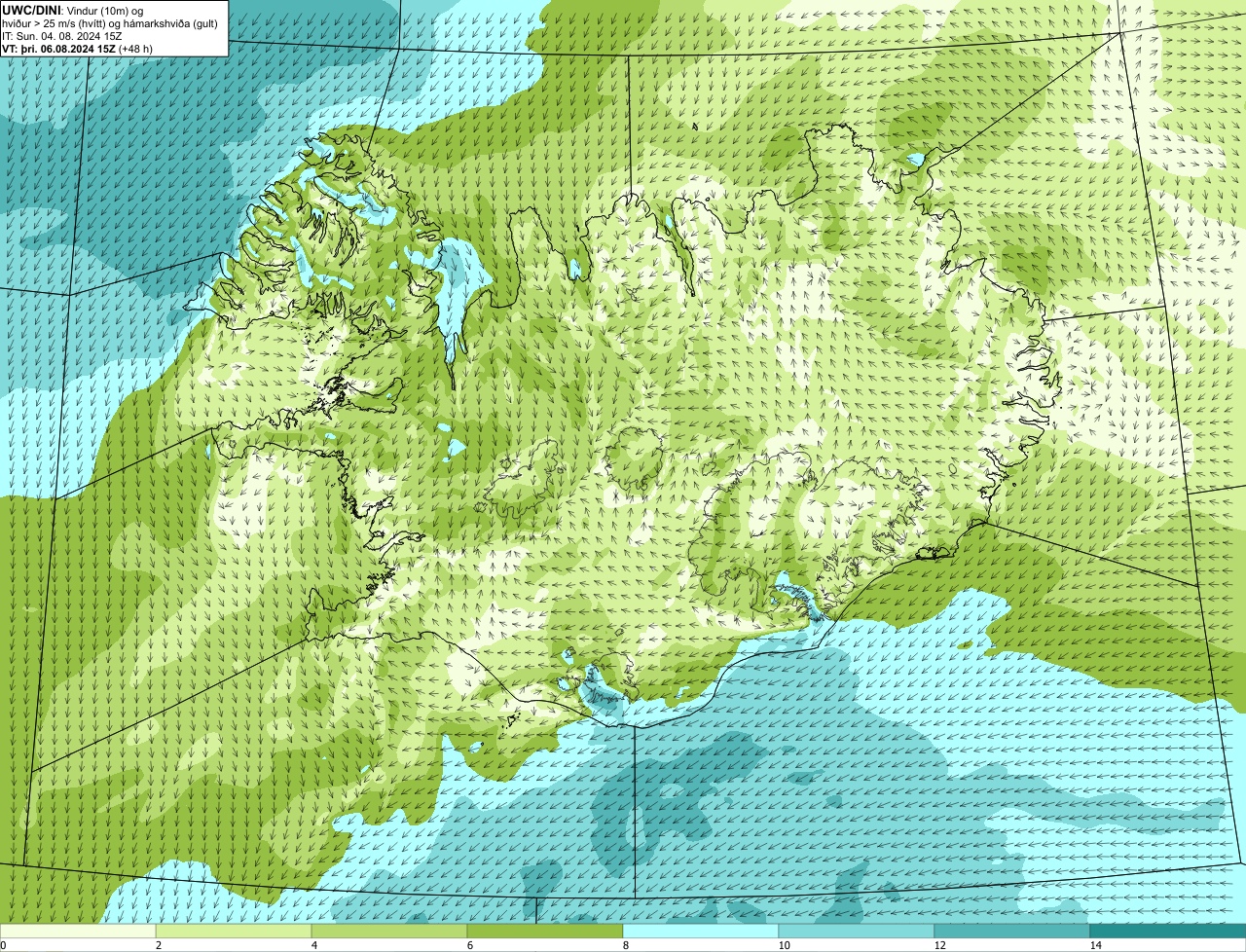
Task: Click the pale yellow 0–2 m/s legend swatch
Action: pos(78,931)
